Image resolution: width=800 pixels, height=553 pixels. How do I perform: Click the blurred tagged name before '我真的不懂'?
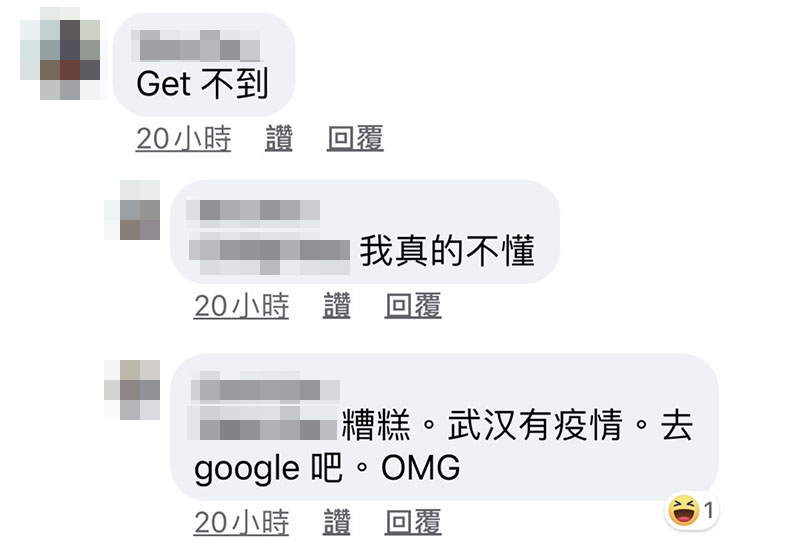[269, 253]
